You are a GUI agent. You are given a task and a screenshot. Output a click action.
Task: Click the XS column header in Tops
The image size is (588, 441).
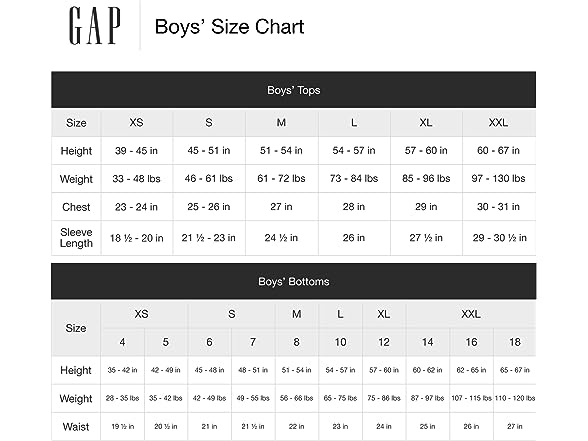(136, 123)
